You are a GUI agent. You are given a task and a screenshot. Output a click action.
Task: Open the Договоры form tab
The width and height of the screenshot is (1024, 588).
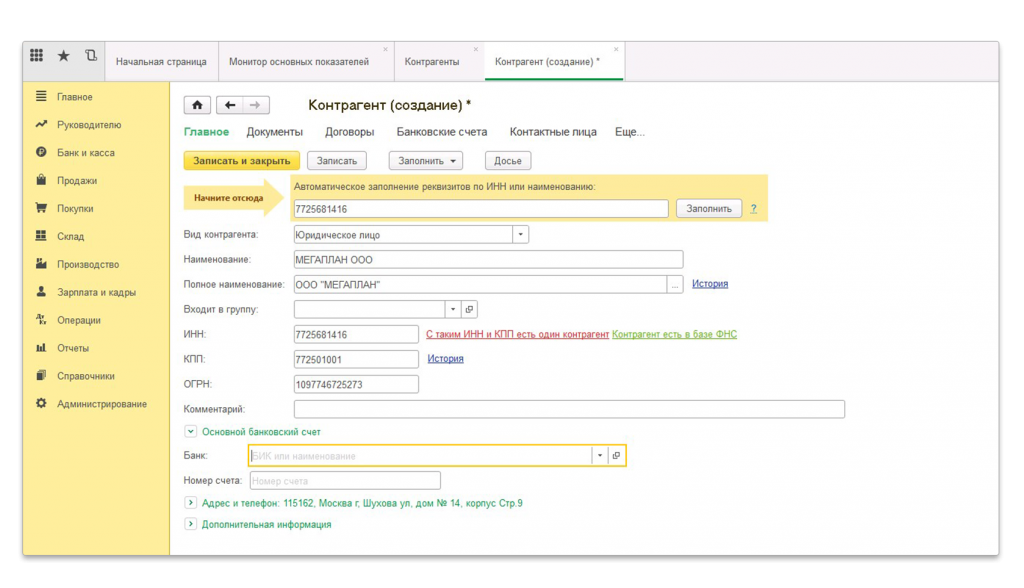tap(349, 132)
